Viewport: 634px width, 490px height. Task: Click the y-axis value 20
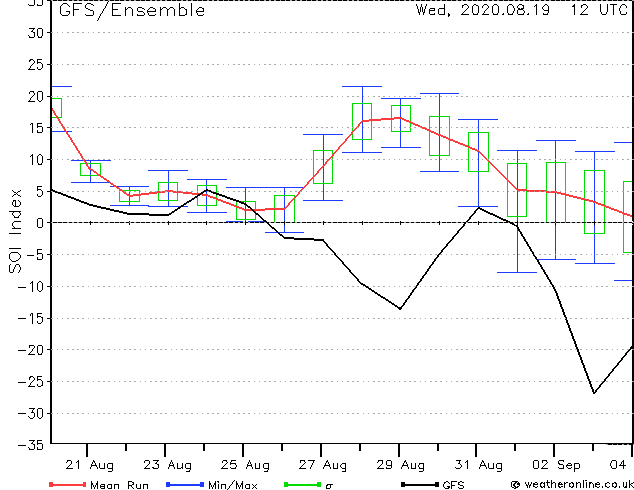click(36, 97)
